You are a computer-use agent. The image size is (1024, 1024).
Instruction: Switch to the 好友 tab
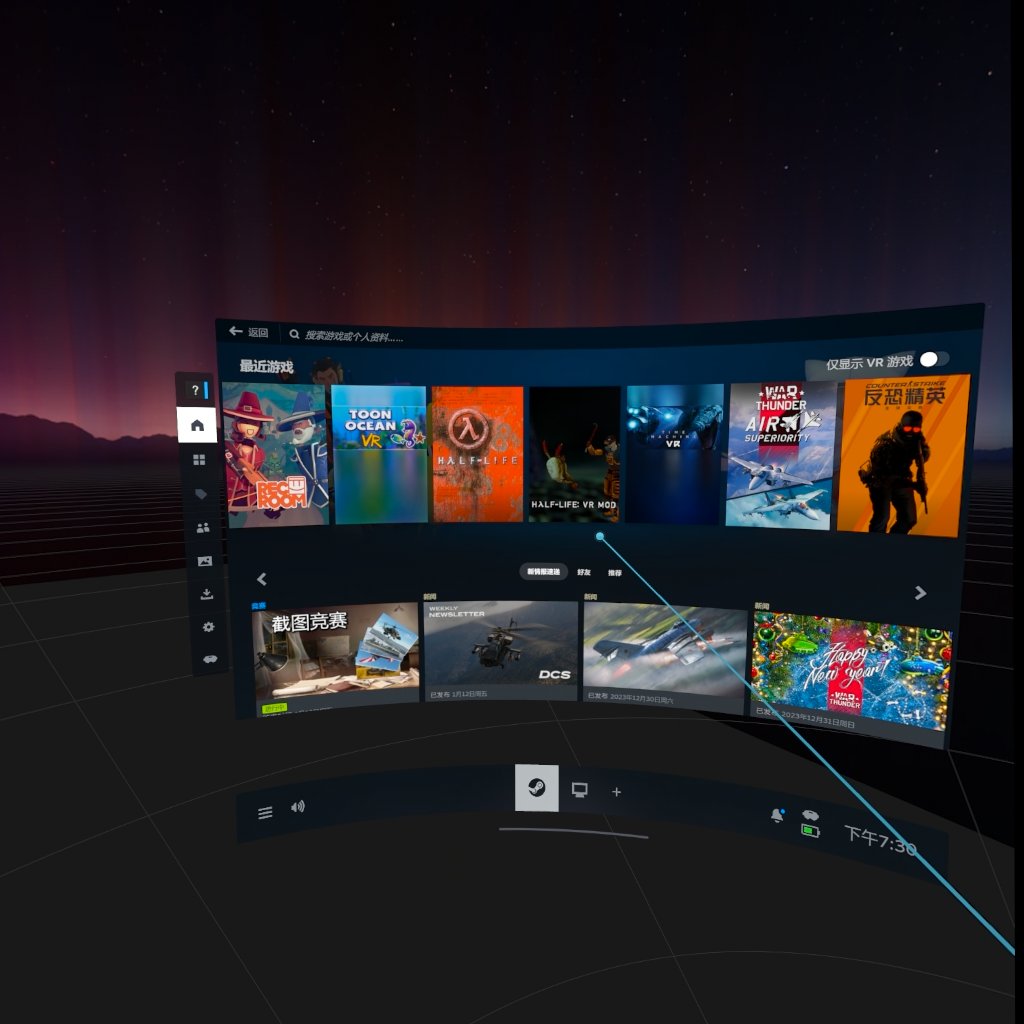tap(584, 572)
